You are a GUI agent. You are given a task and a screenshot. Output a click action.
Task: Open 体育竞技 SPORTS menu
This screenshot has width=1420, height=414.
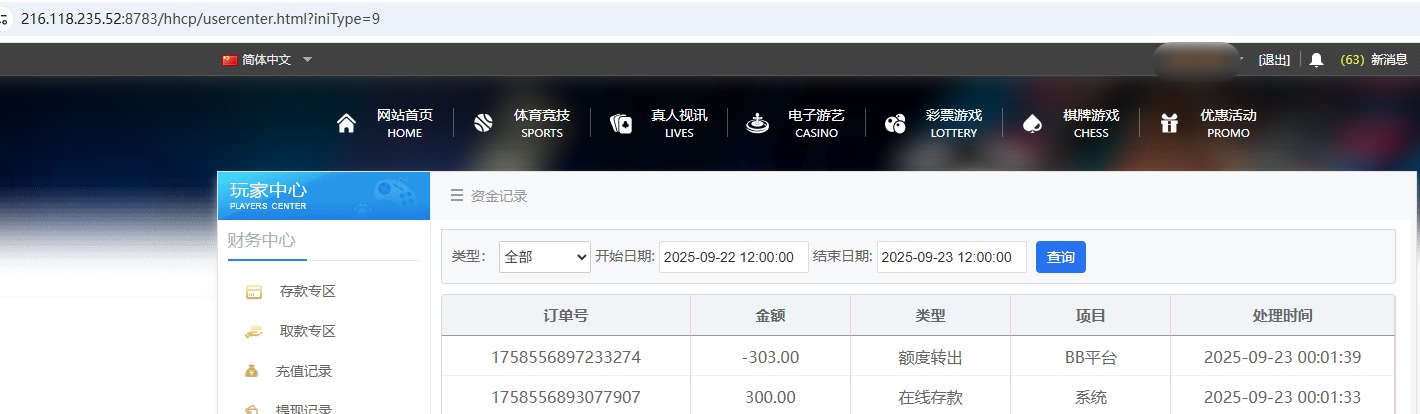click(542, 123)
